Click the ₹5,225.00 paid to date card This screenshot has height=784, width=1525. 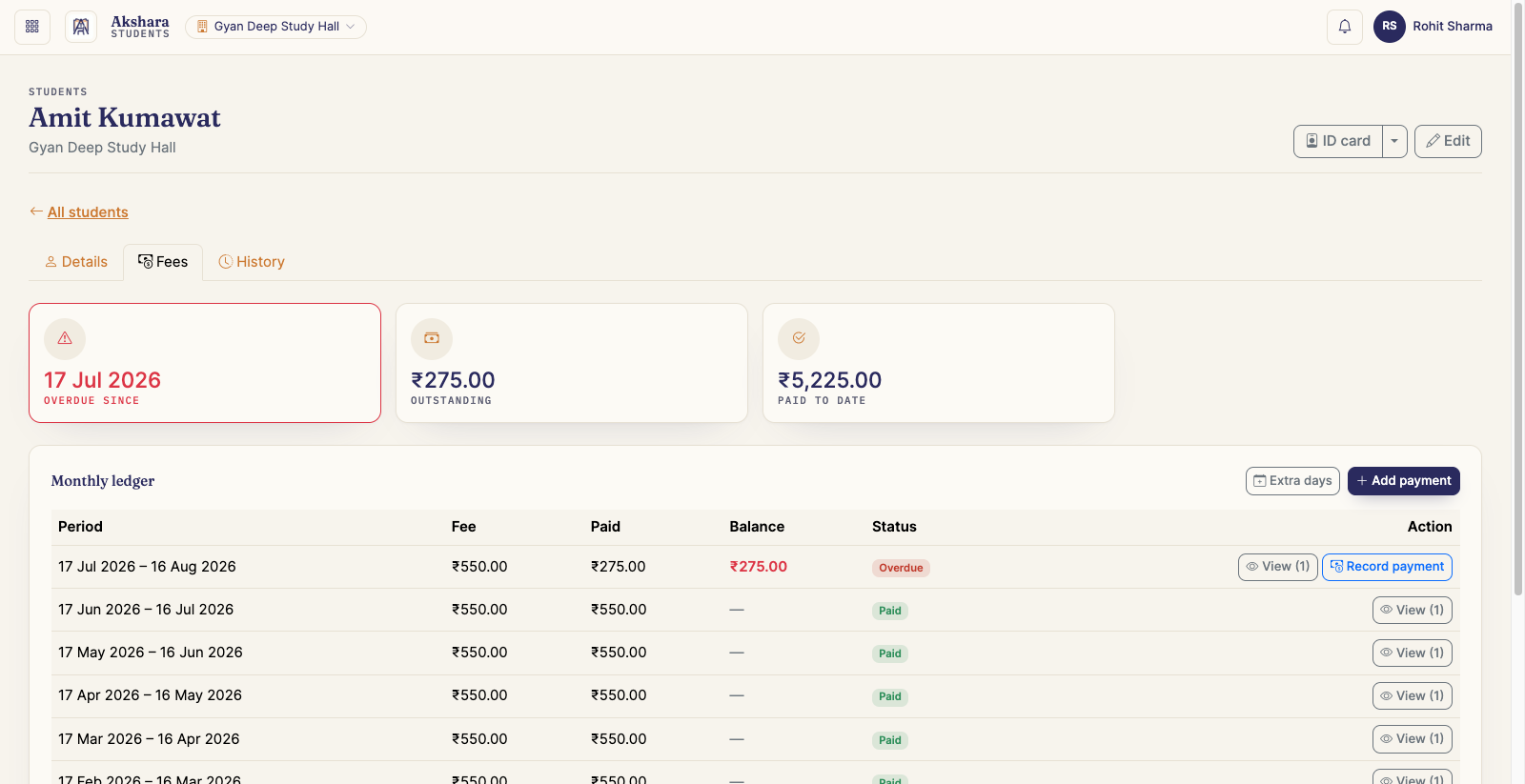tap(939, 363)
